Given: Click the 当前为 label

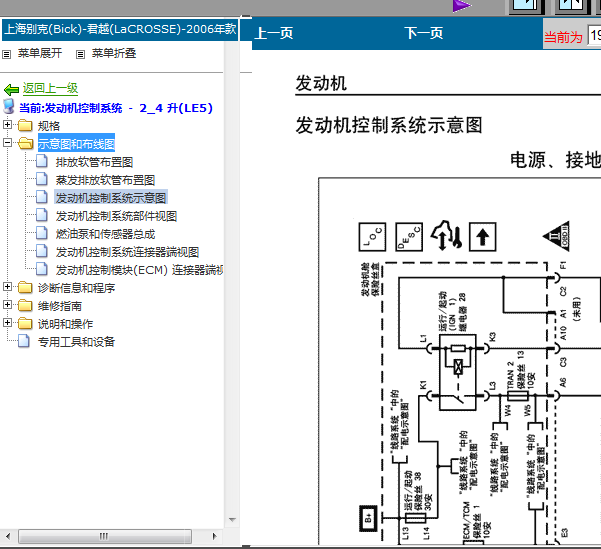Looking at the screenshot, I should point(563,37).
